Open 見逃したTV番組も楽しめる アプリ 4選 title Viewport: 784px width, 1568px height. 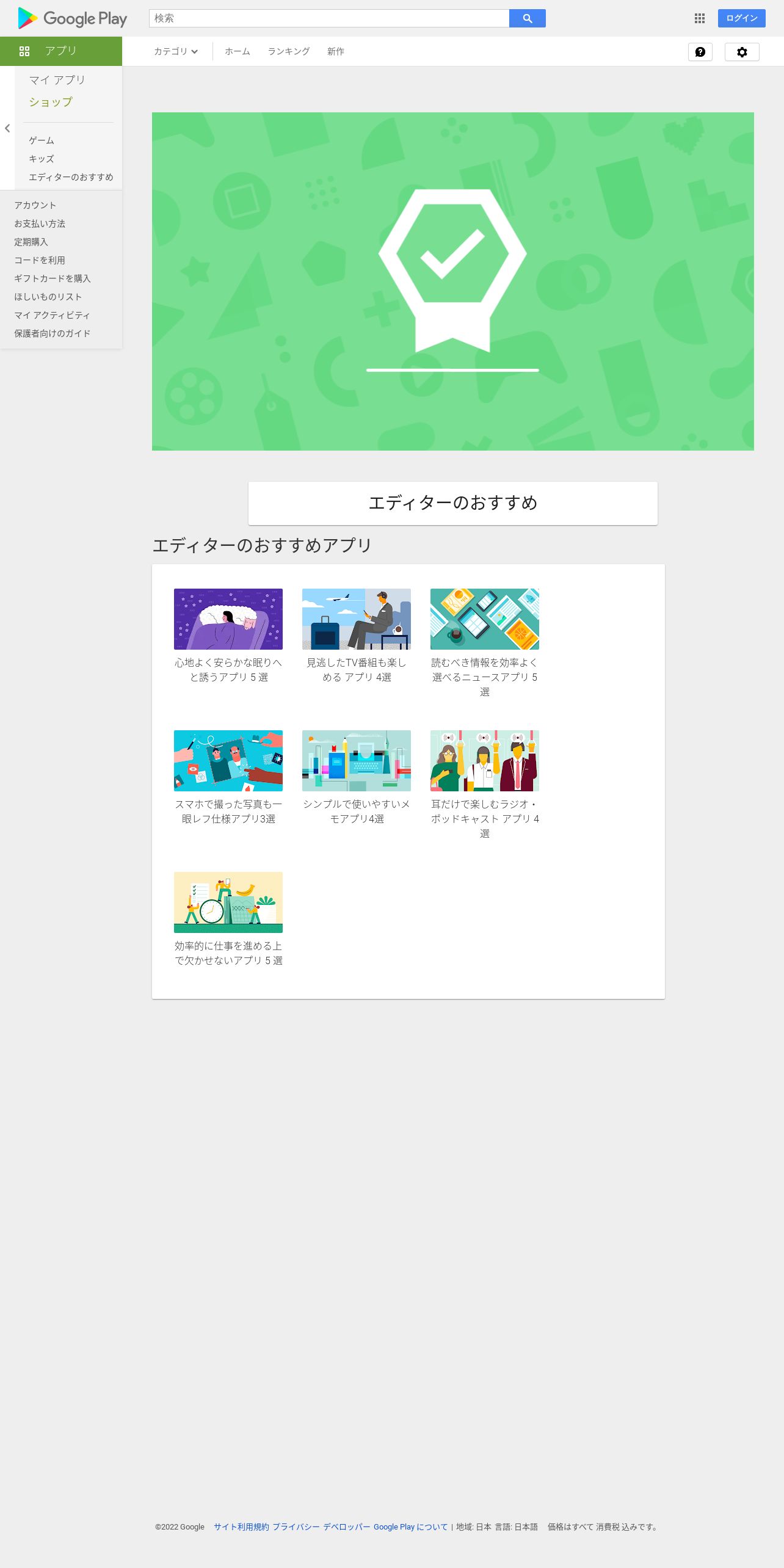pos(357,670)
